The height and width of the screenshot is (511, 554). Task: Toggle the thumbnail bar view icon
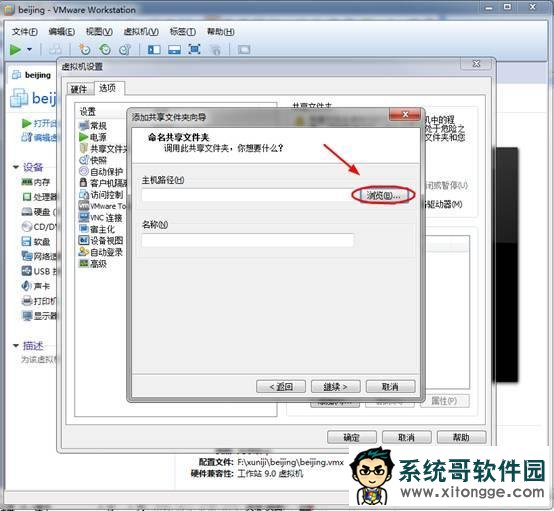tap(174, 49)
